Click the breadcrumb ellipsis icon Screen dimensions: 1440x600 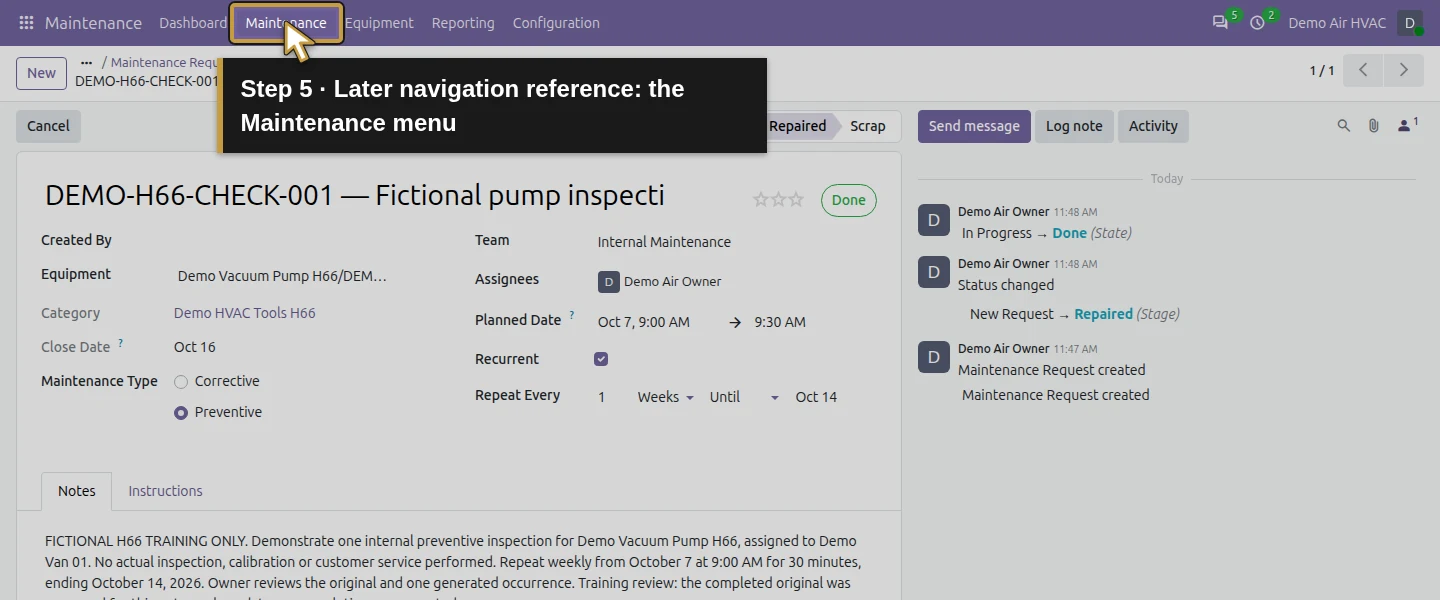pos(86,63)
